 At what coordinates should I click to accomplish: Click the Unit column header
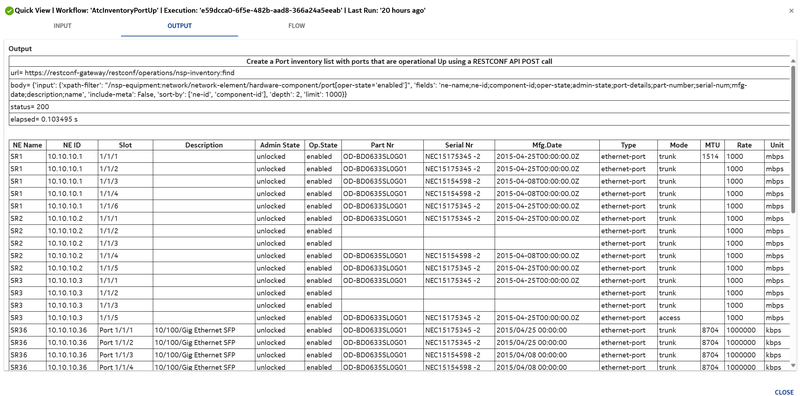coord(777,145)
